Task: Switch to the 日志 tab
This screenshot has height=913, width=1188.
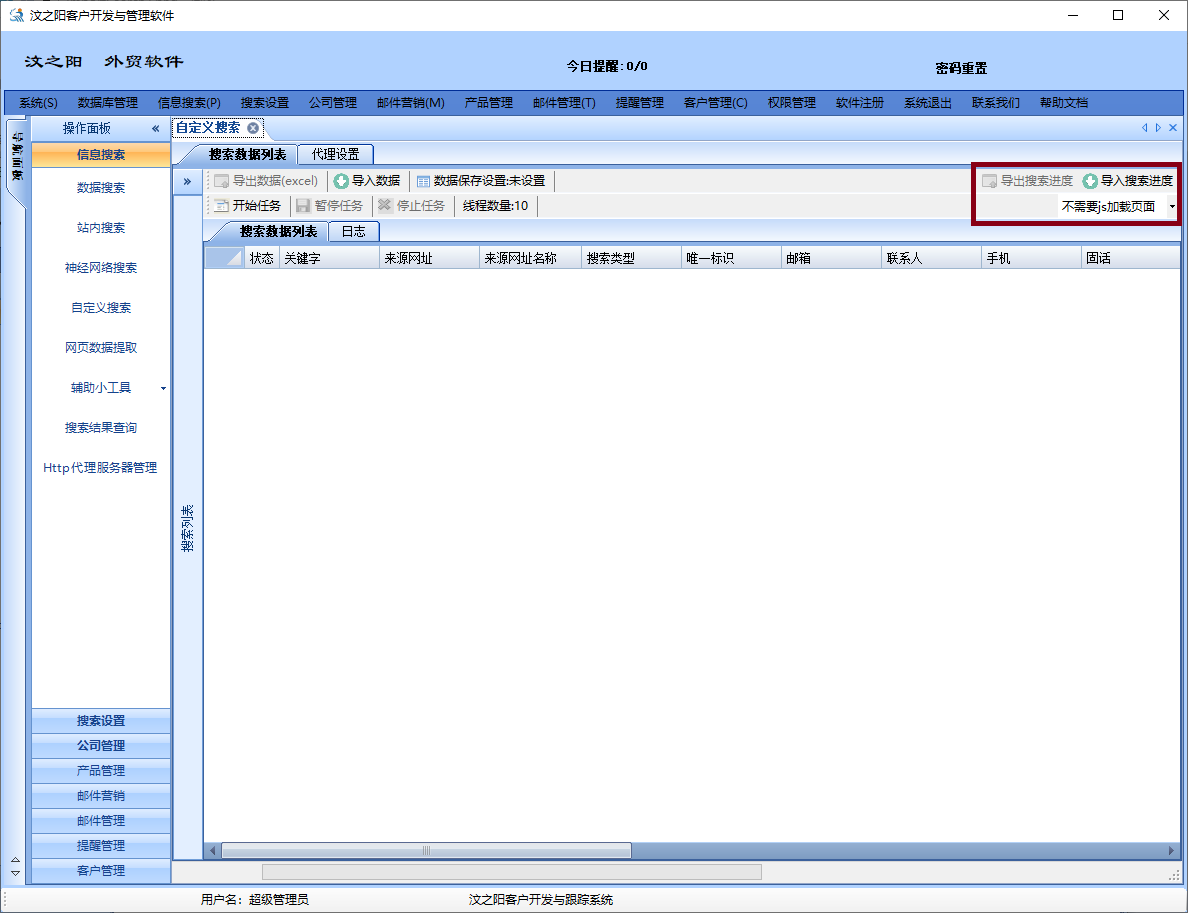Action: [x=353, y=231]
